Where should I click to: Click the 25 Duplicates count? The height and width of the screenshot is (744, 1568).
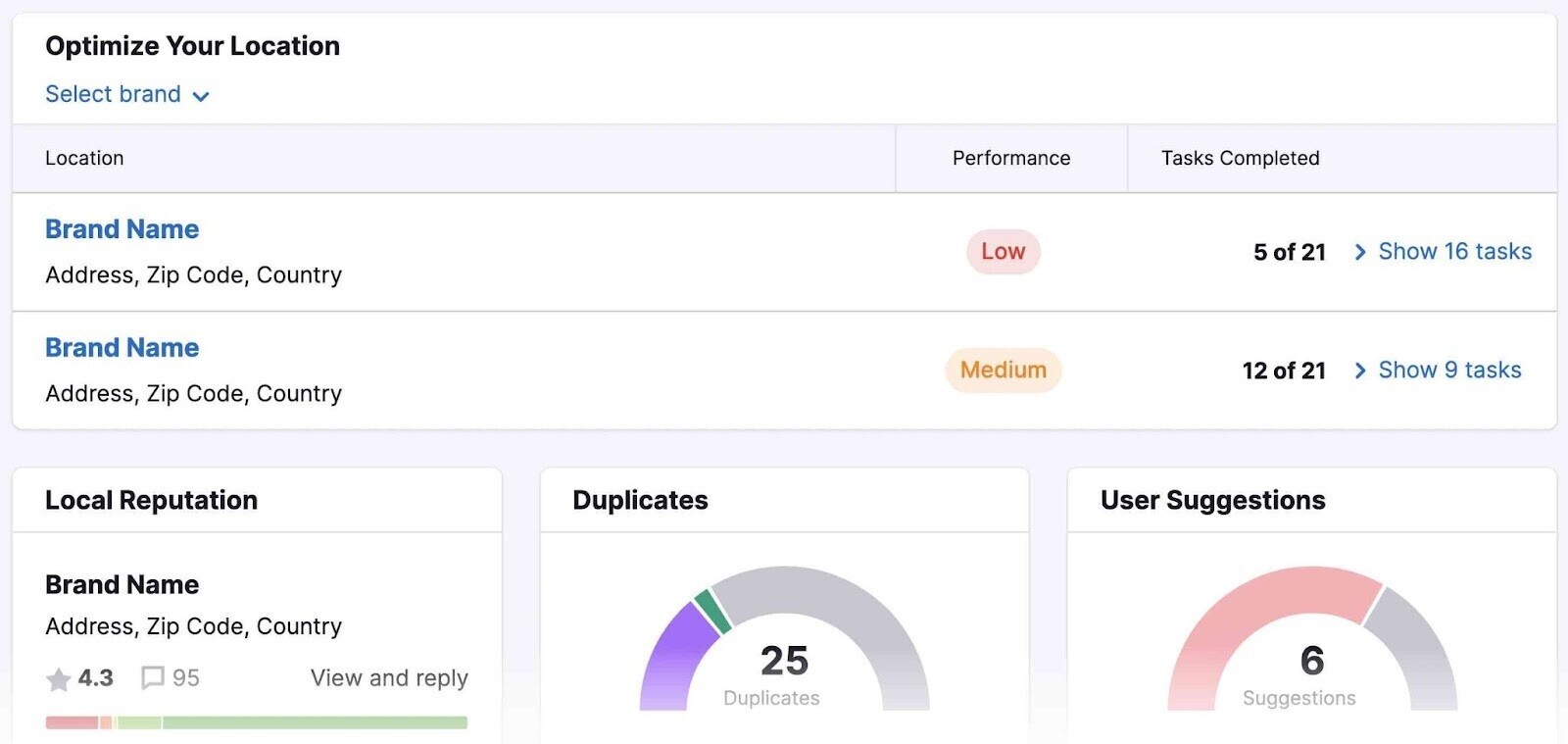[784, 662]
